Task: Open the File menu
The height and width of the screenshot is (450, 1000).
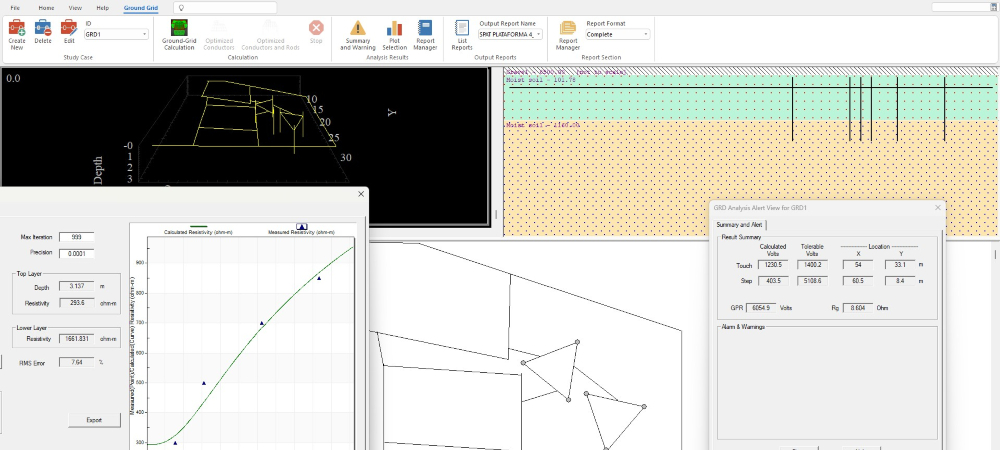Action: (x=15, y=7)
